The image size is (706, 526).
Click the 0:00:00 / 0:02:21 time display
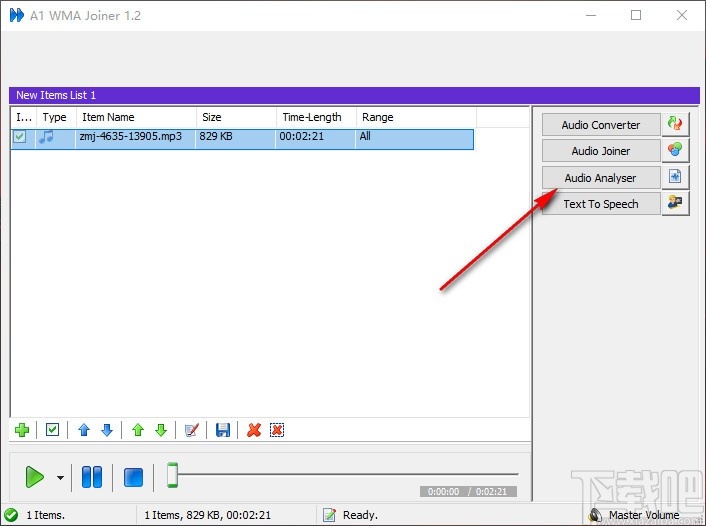click(468, 491)
